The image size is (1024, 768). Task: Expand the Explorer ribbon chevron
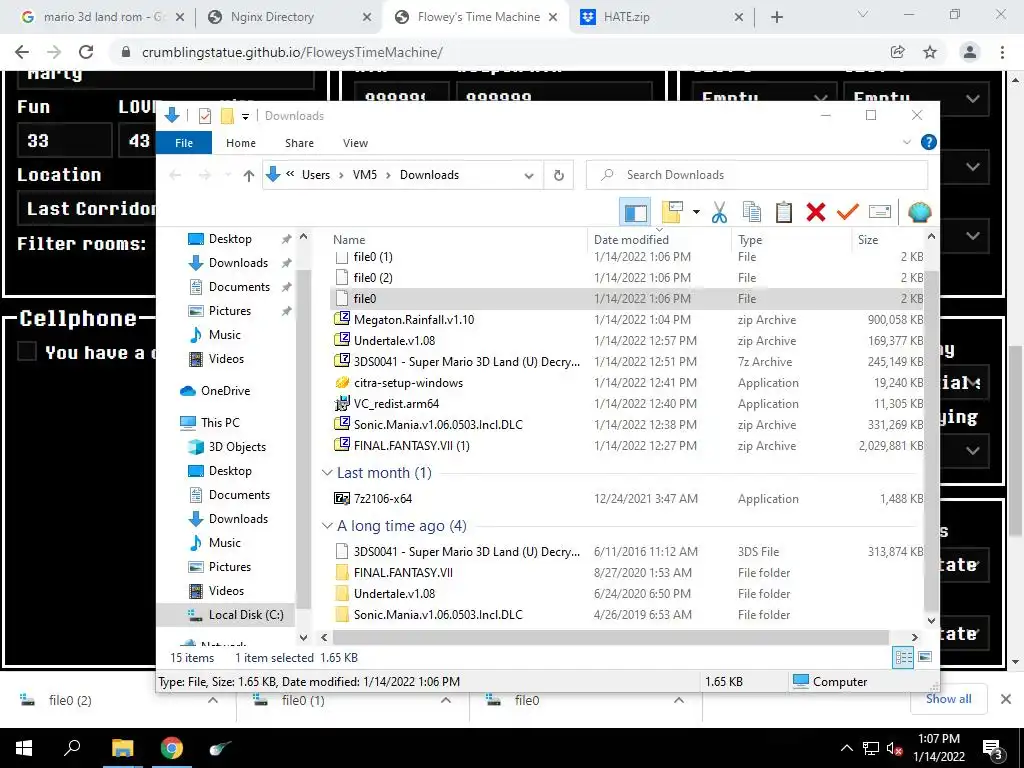[906, 142]
